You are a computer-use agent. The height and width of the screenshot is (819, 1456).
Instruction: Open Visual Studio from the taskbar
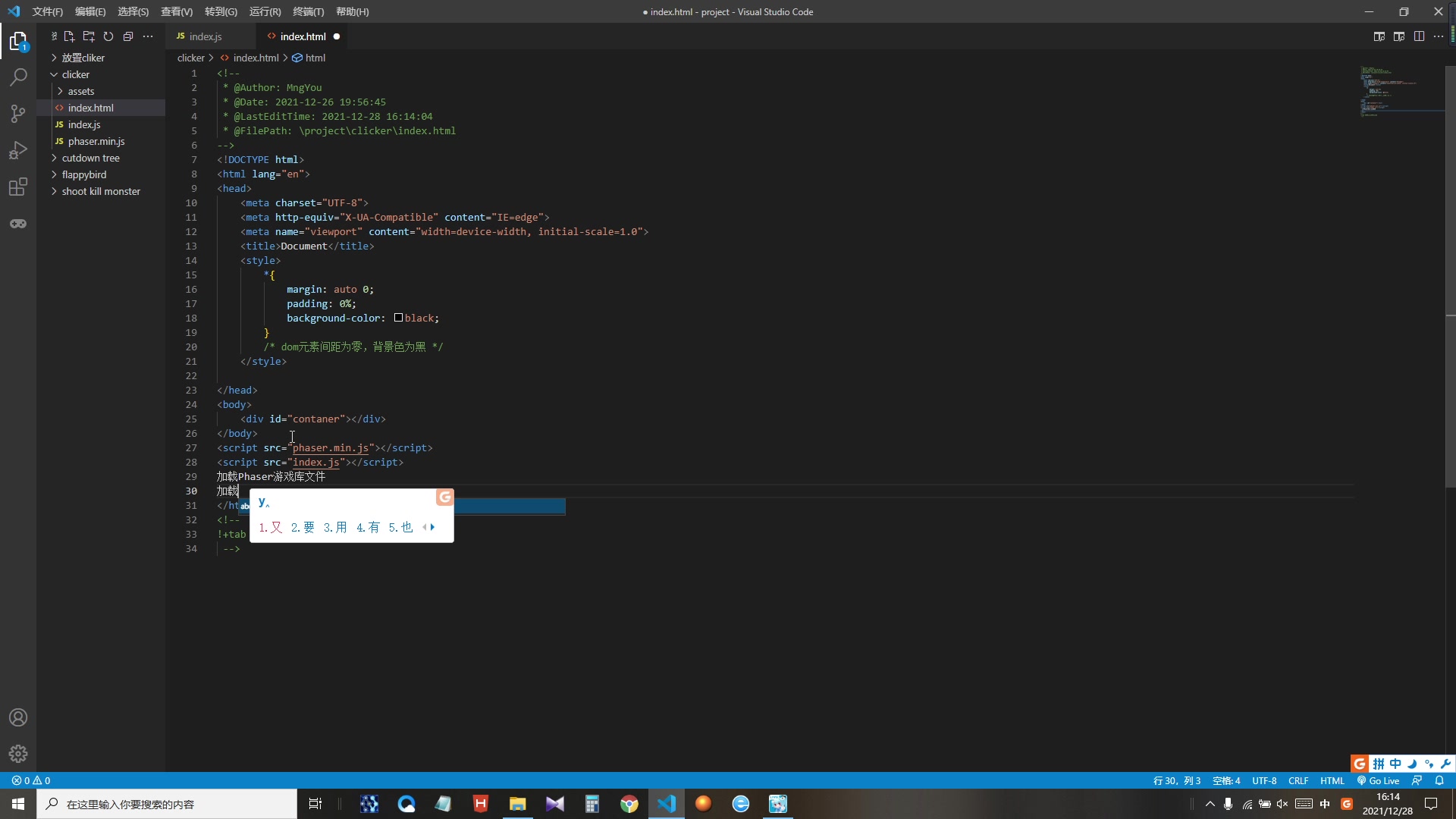[555, 804]
